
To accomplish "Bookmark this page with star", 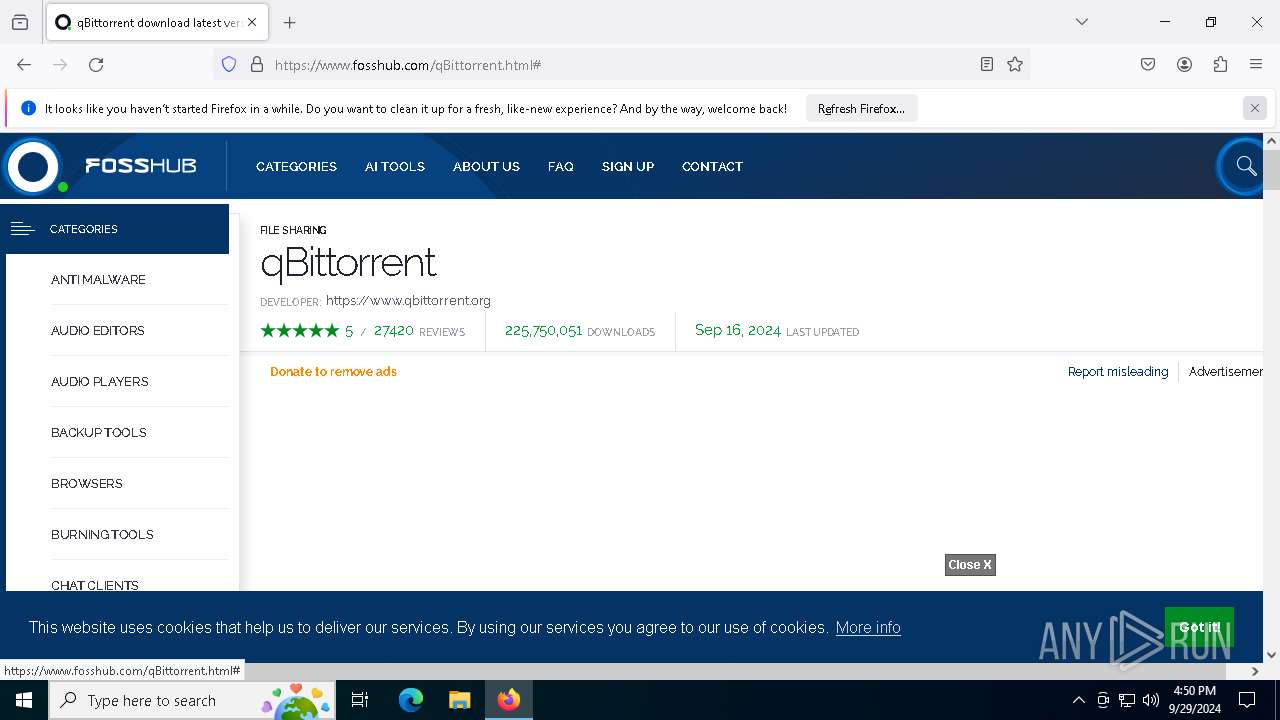I will pyautogui.click(x=1015, y=65).
